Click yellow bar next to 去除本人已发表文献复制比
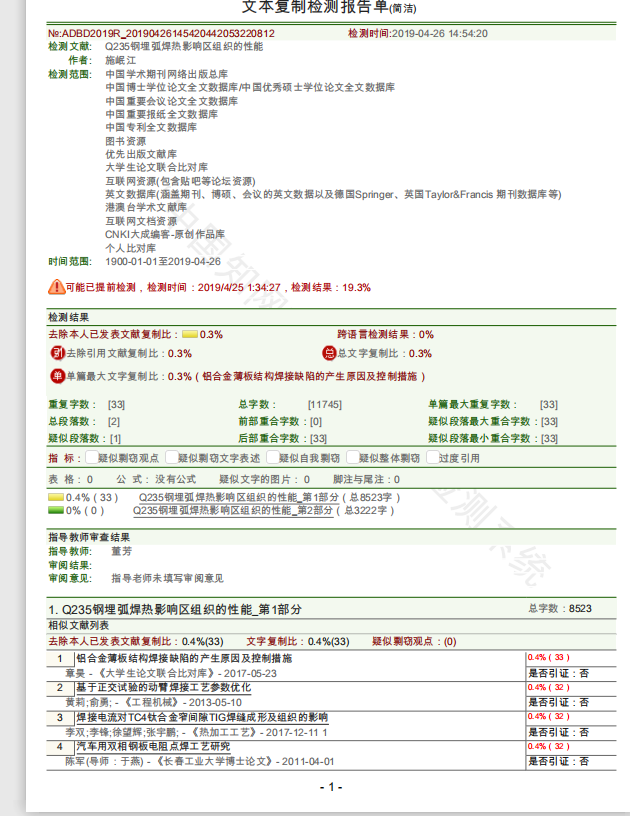 pyautogui.click(x=190, y=335)
